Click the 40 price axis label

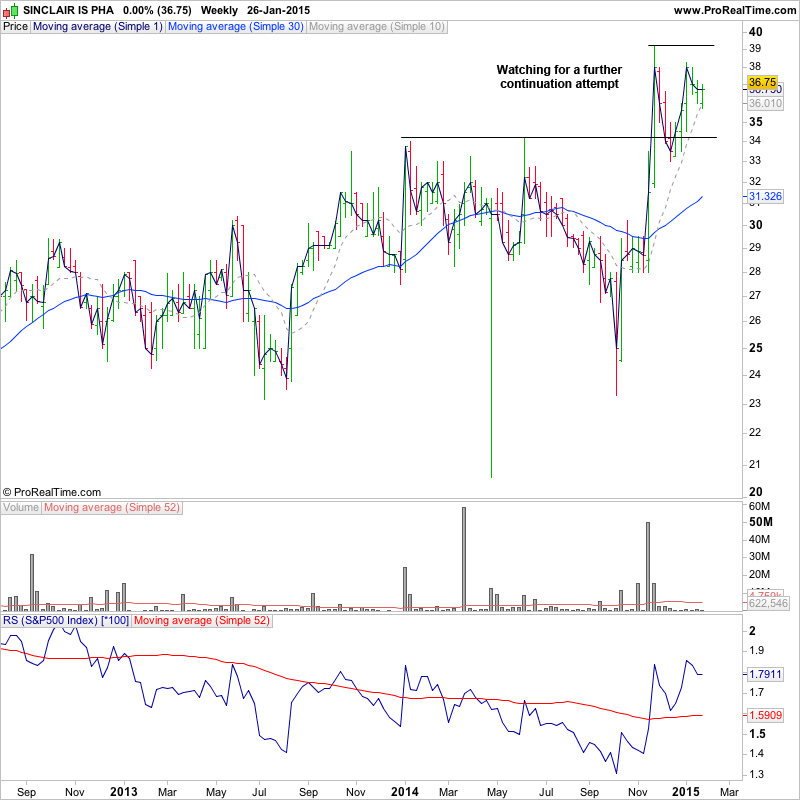(756, 32)
